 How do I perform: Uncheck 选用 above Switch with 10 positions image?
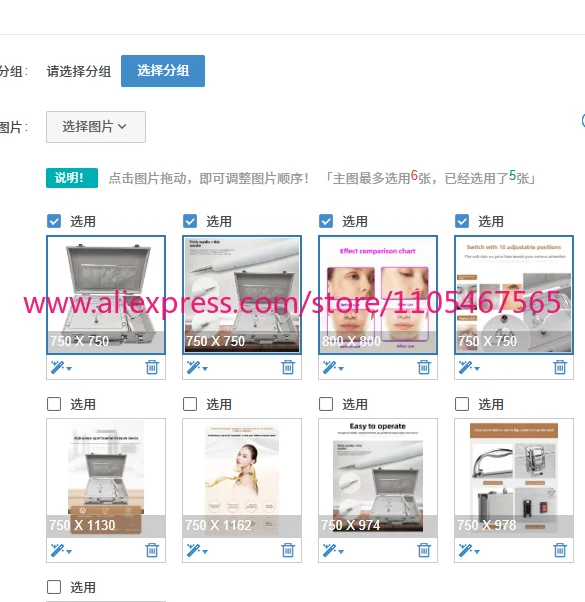coord(462,221)
